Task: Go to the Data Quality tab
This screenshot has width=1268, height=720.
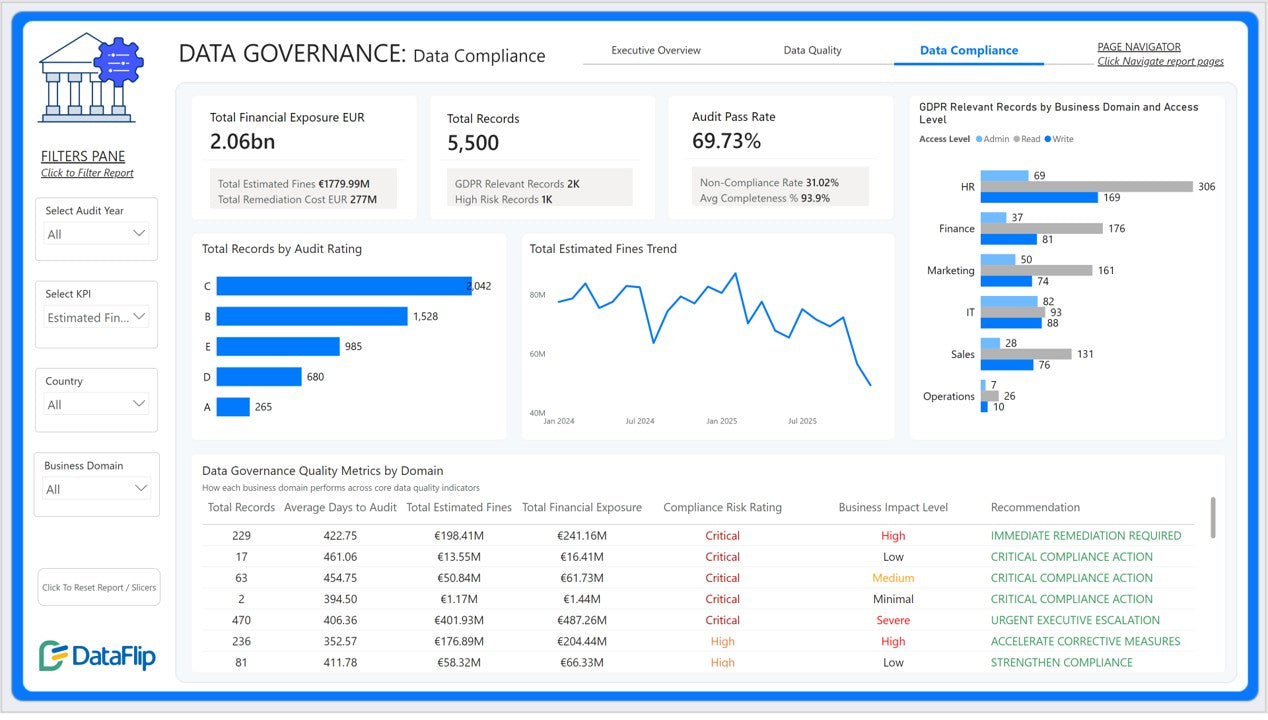Action: 812,50
